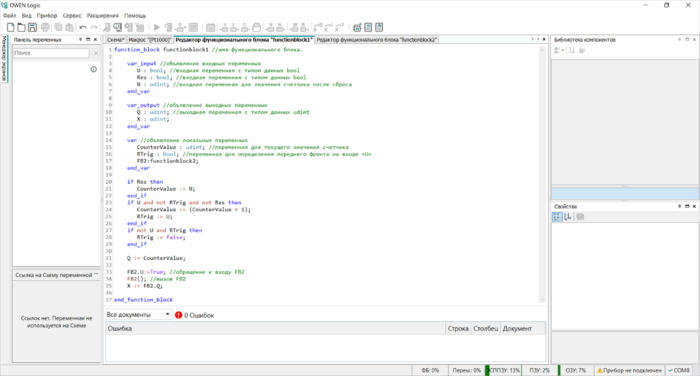This screenshot has height=376, width=700.
Task: Open device configuration icon near toolbar end
Action: coord(357,28)
